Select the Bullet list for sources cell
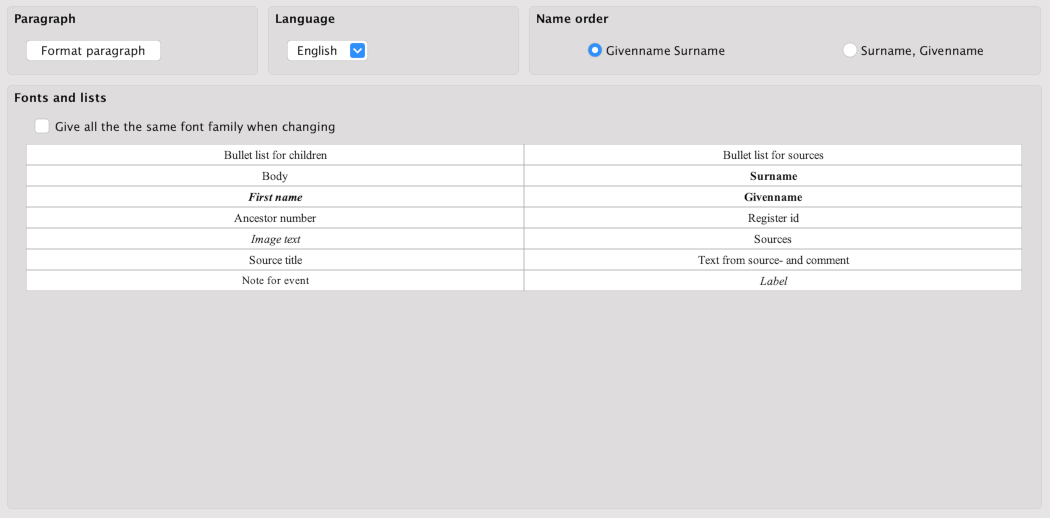 tap(772, 155)
